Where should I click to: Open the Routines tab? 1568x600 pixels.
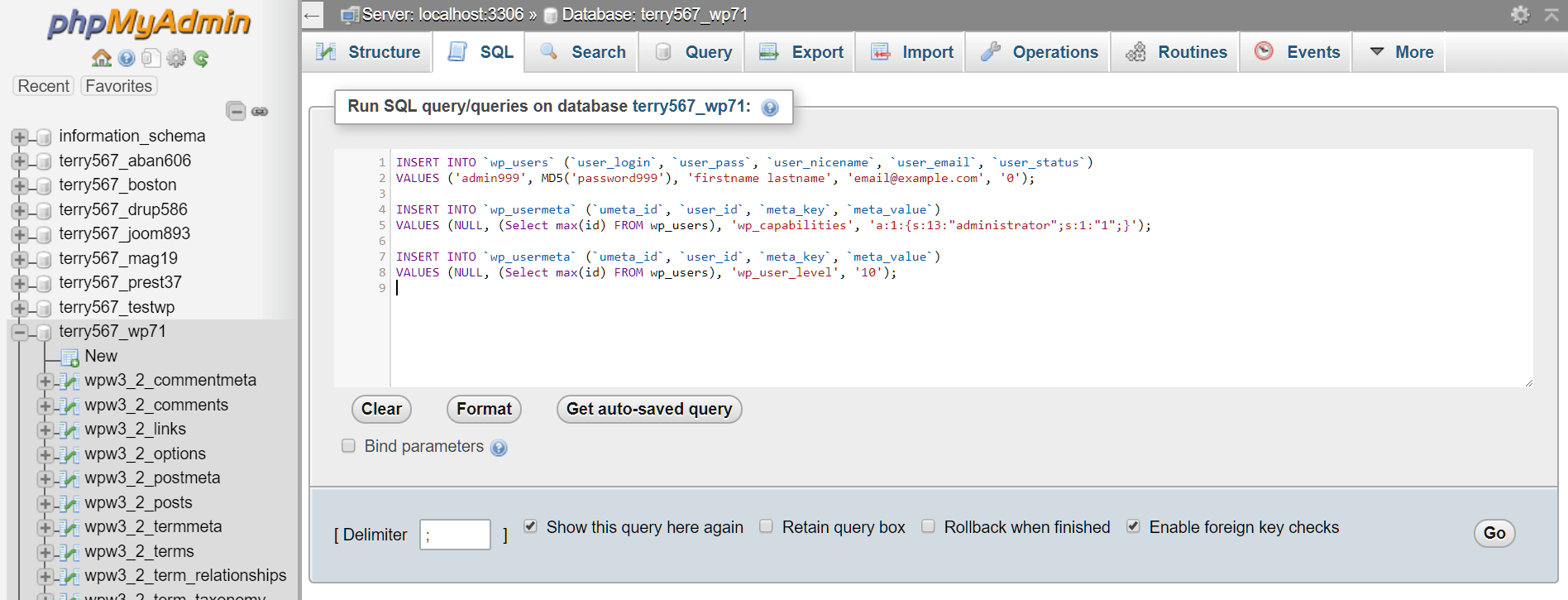point(1175,52)
